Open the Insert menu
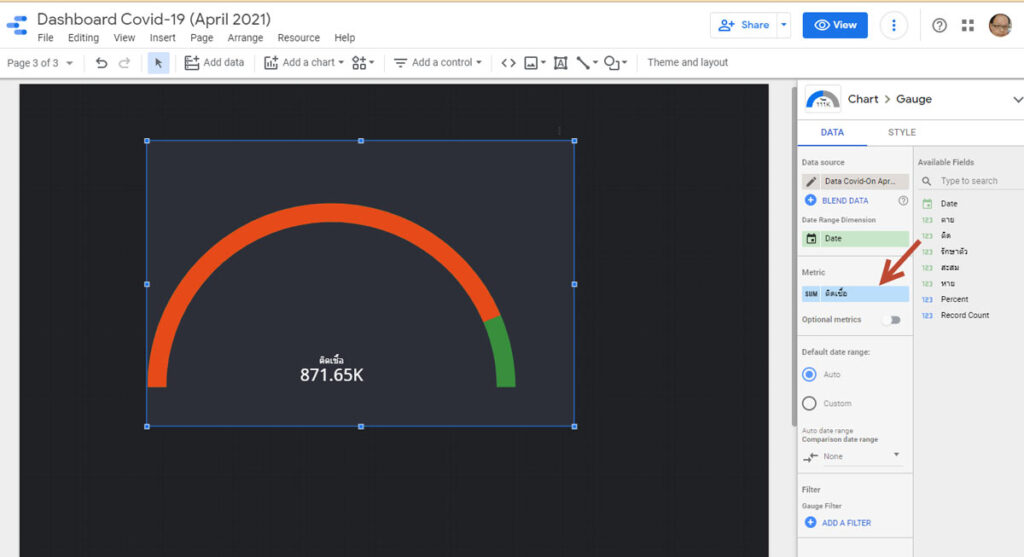1024x557 pixels. [163, 38]
